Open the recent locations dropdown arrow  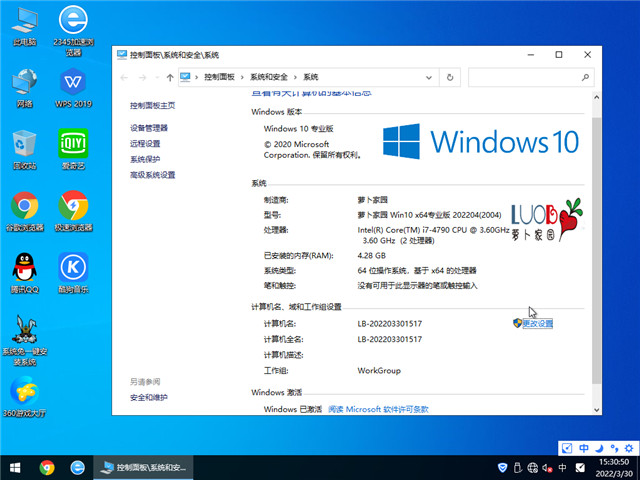pyautogui.click(x=157, y=77)
